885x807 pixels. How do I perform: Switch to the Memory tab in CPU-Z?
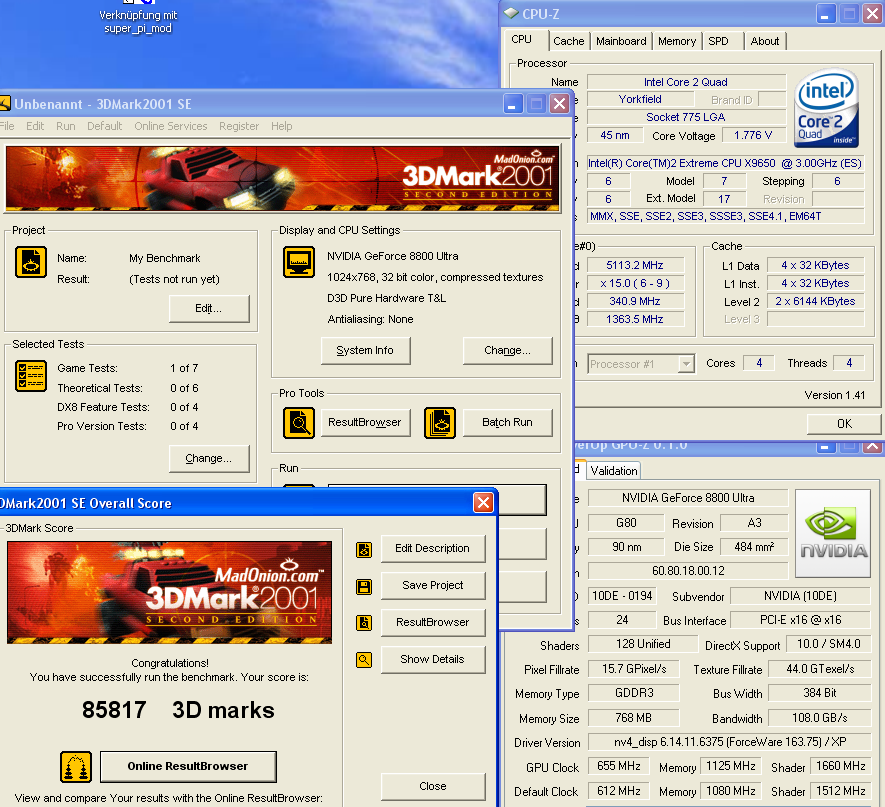click(x=677, y=41)
